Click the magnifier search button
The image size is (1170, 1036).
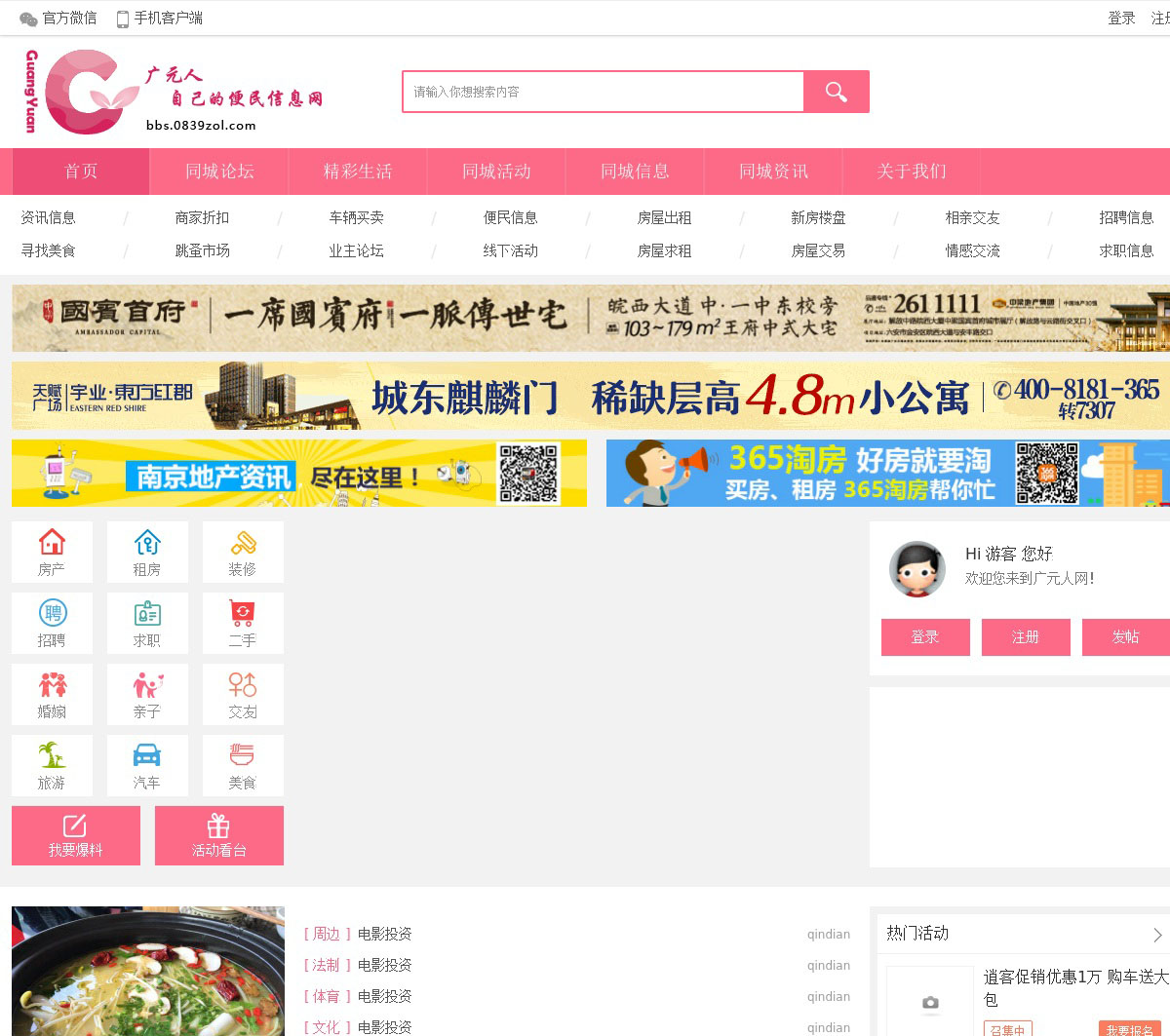[x=836, y=92]
